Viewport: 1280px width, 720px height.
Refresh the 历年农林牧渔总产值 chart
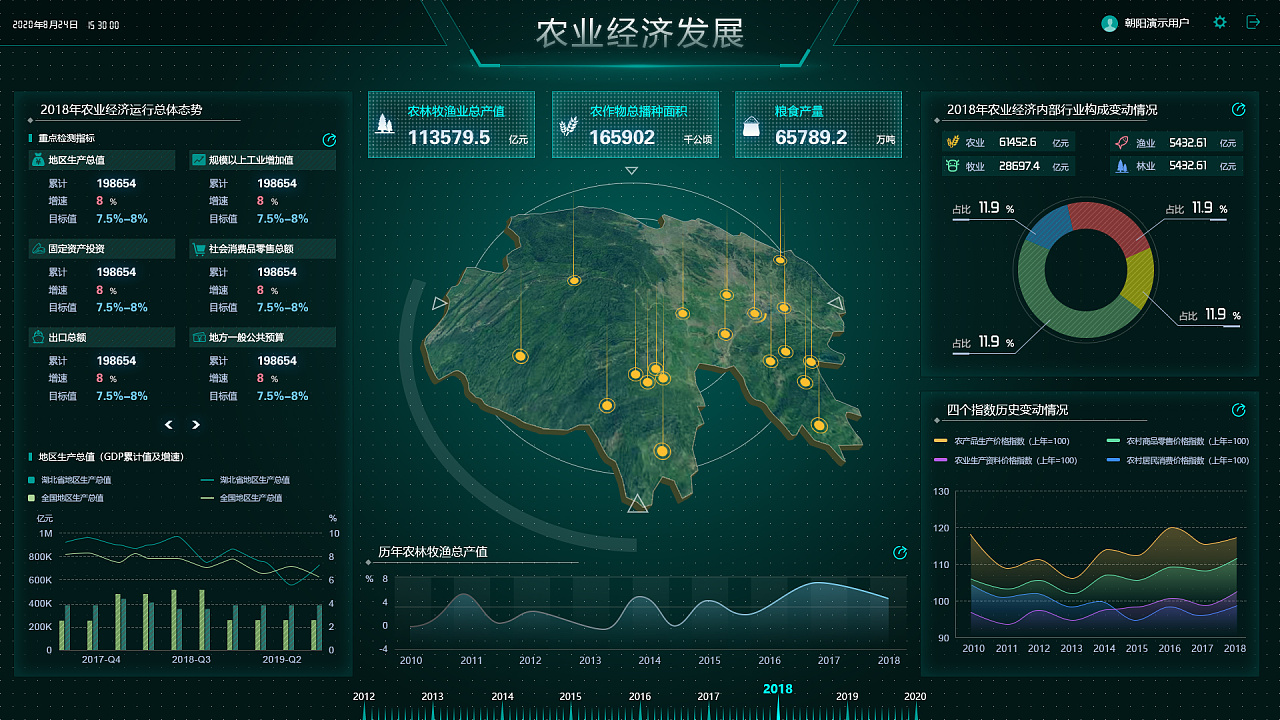(x=900, y=552)
